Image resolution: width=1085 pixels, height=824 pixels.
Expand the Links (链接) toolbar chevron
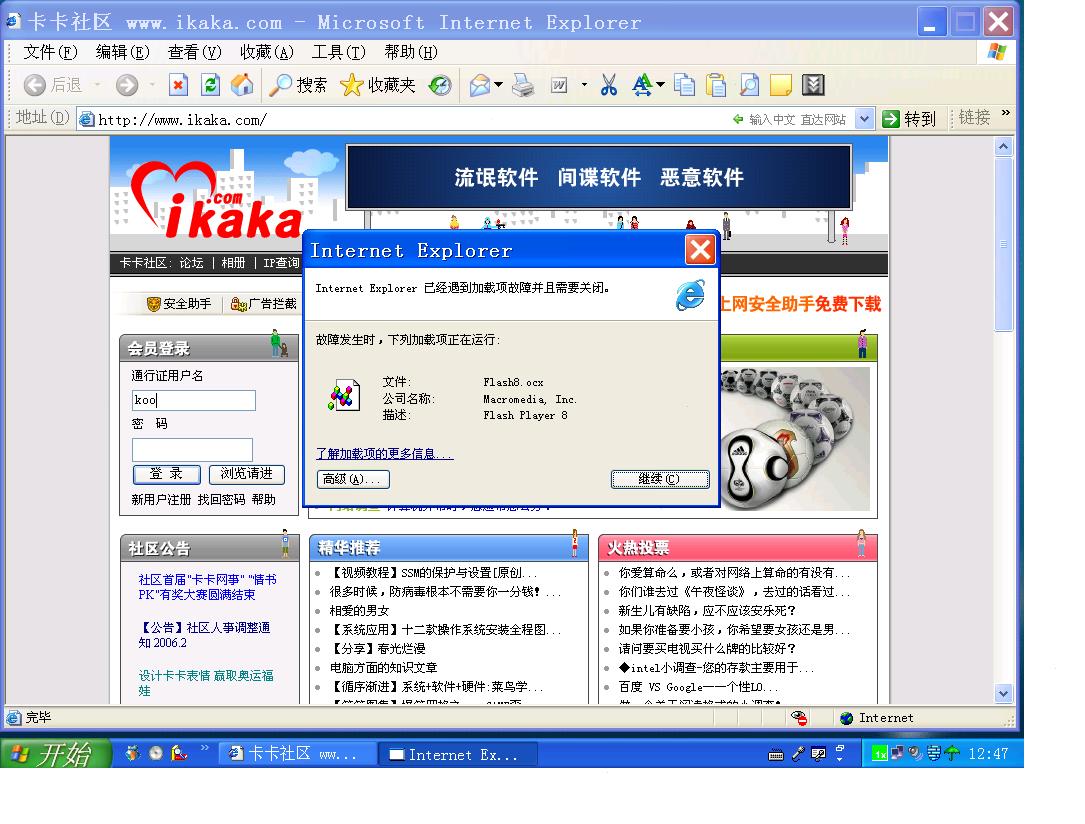coord(1005,113)
